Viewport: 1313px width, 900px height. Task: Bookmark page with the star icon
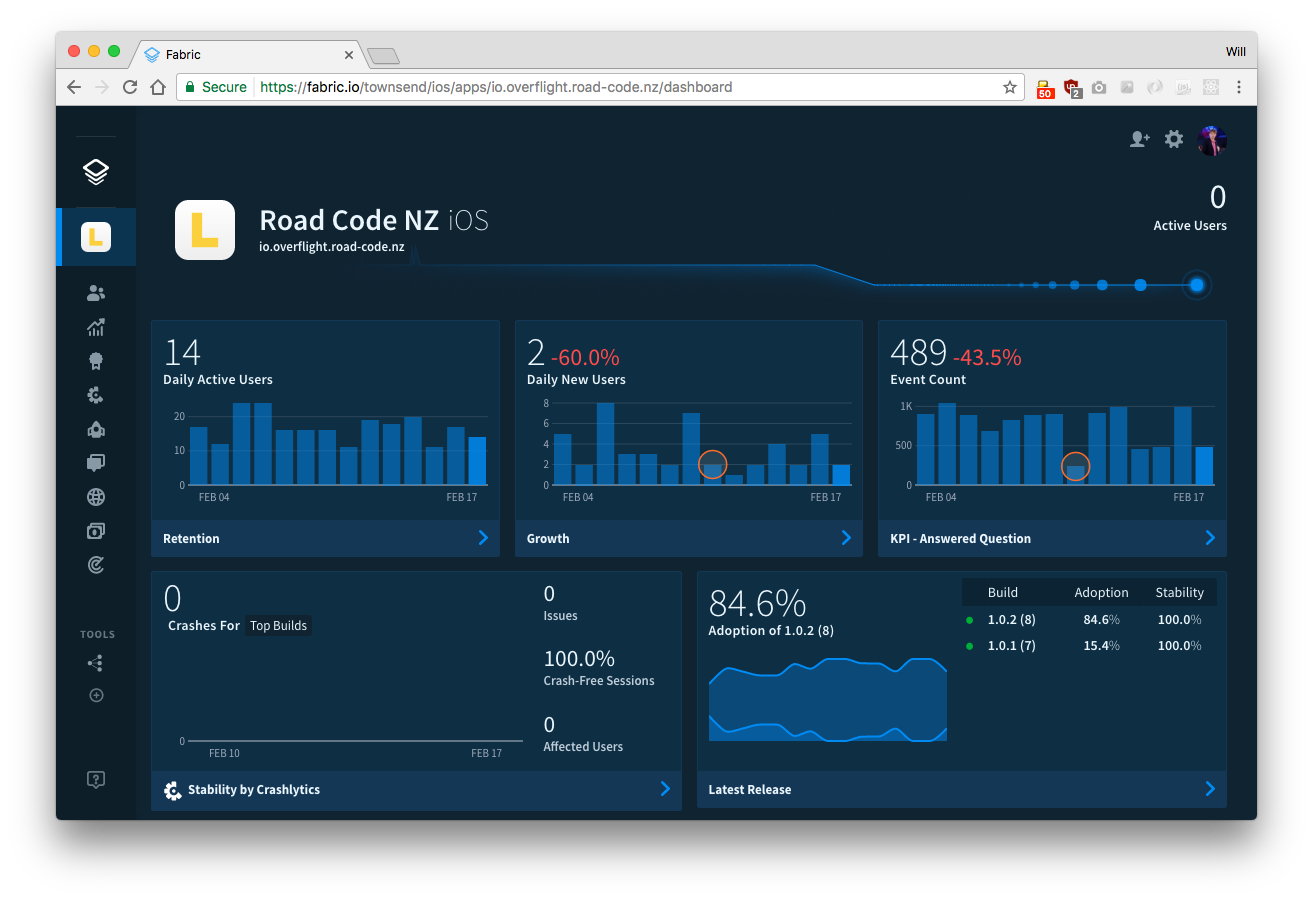tap(1010, 87)
